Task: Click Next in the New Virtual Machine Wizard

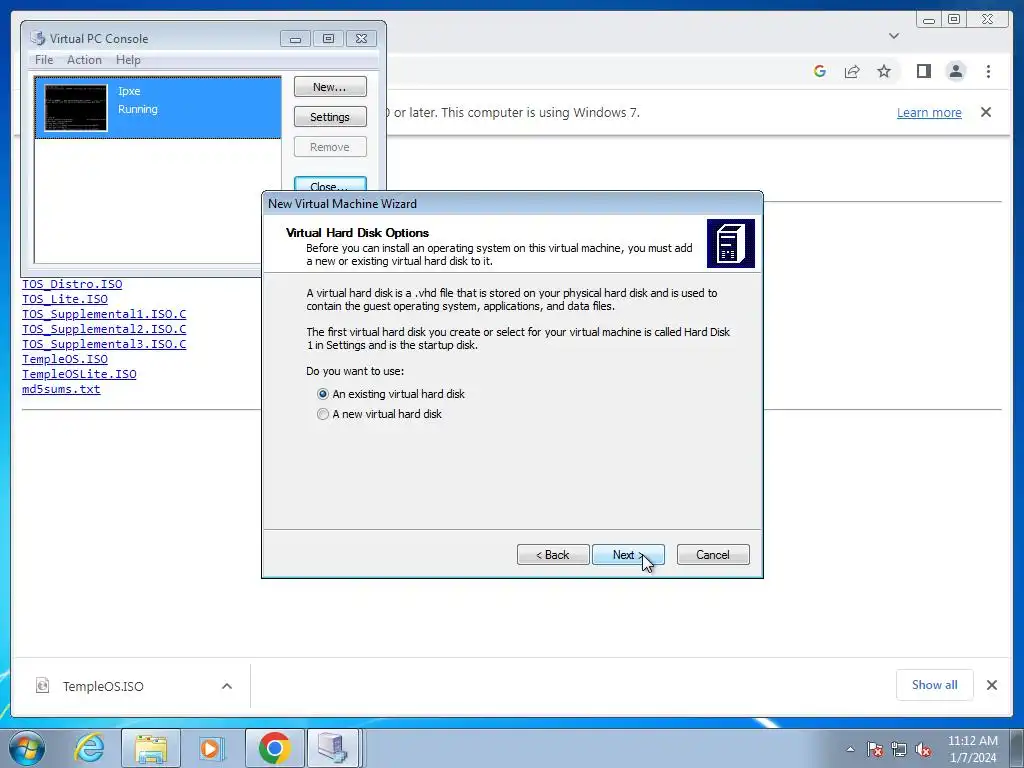Action: point(628,554)
